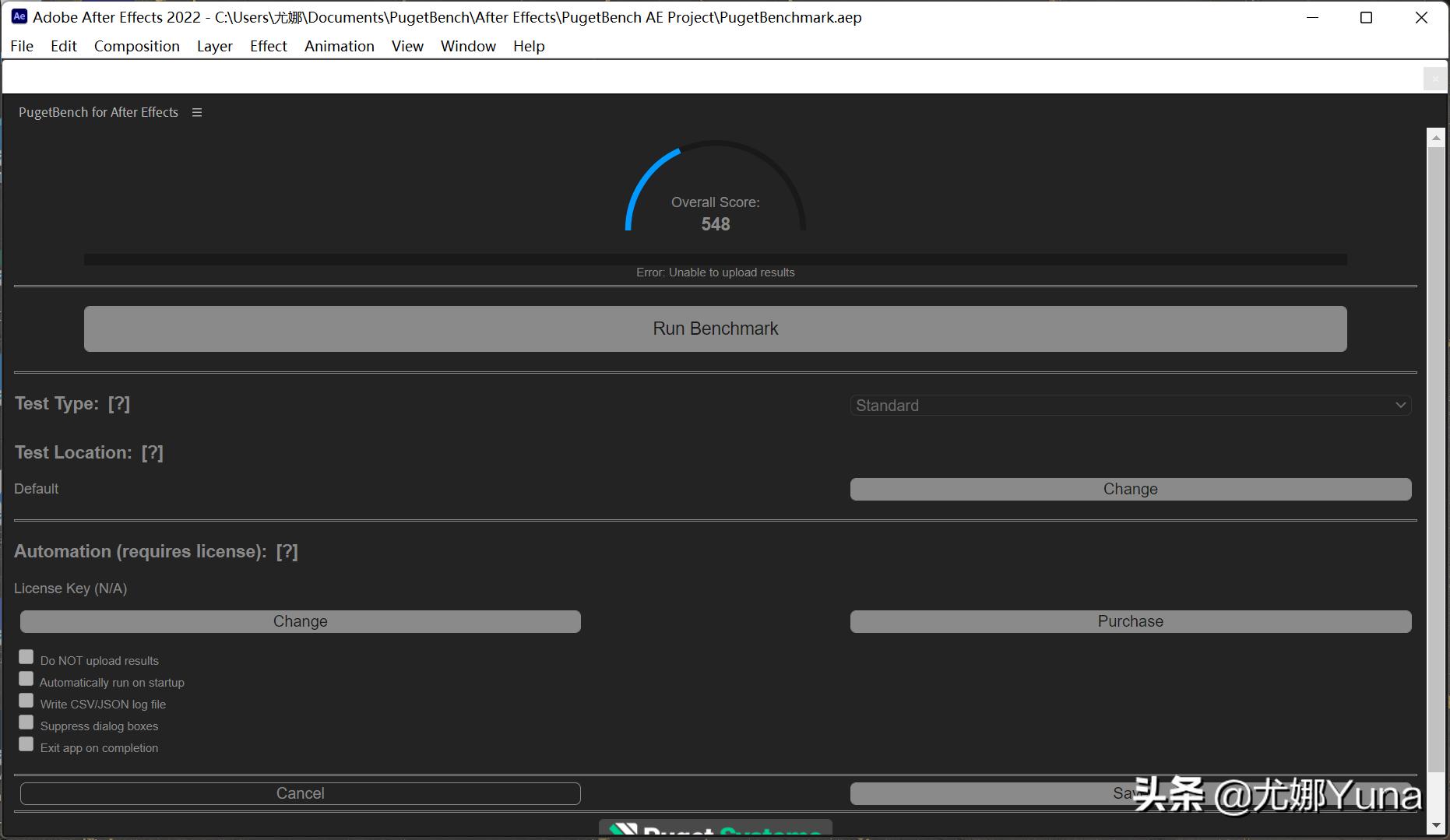Screen dimensions: 1450x840
Task: Open the PugetBench panel hamburger menu
Action: (197, 112)
